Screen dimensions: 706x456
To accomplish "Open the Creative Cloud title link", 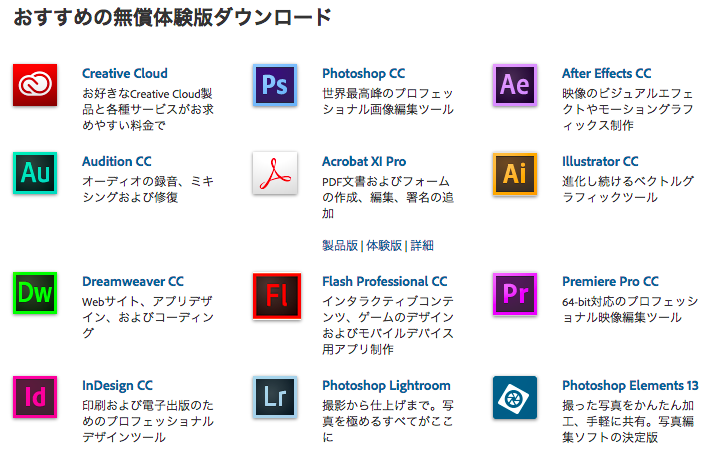I will pos(125,73).
